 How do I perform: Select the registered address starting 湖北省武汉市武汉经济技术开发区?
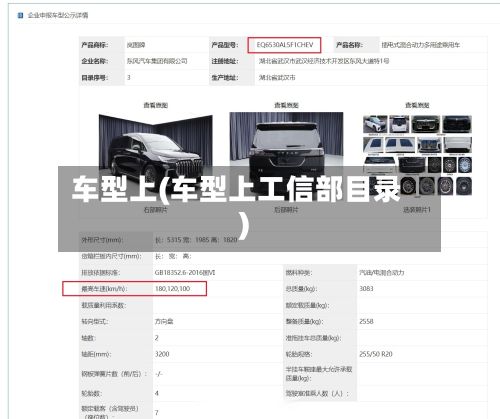[x=324, y=61]
